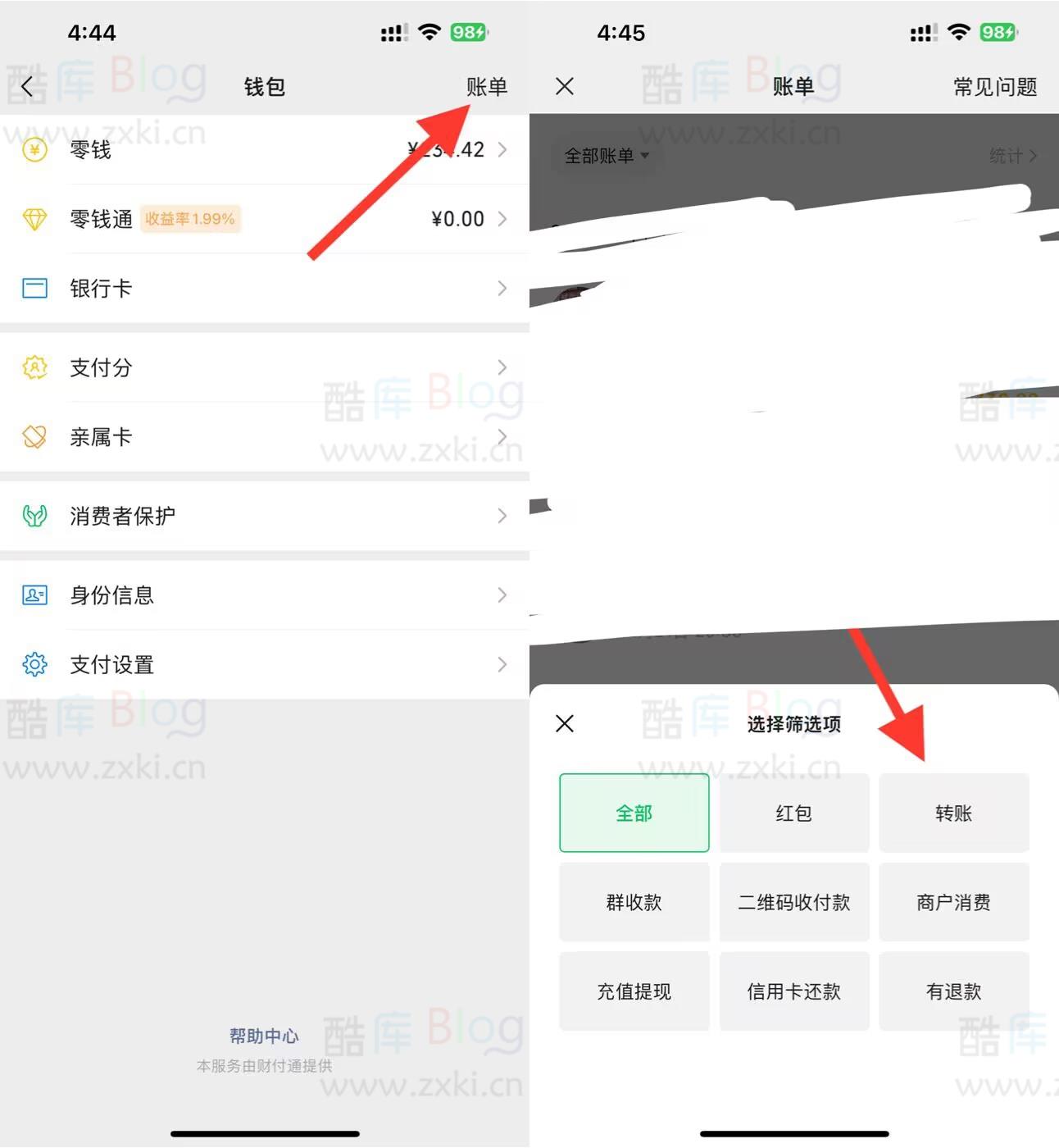
Task: Open 账单 from the top bar
Action: [487, 86]
